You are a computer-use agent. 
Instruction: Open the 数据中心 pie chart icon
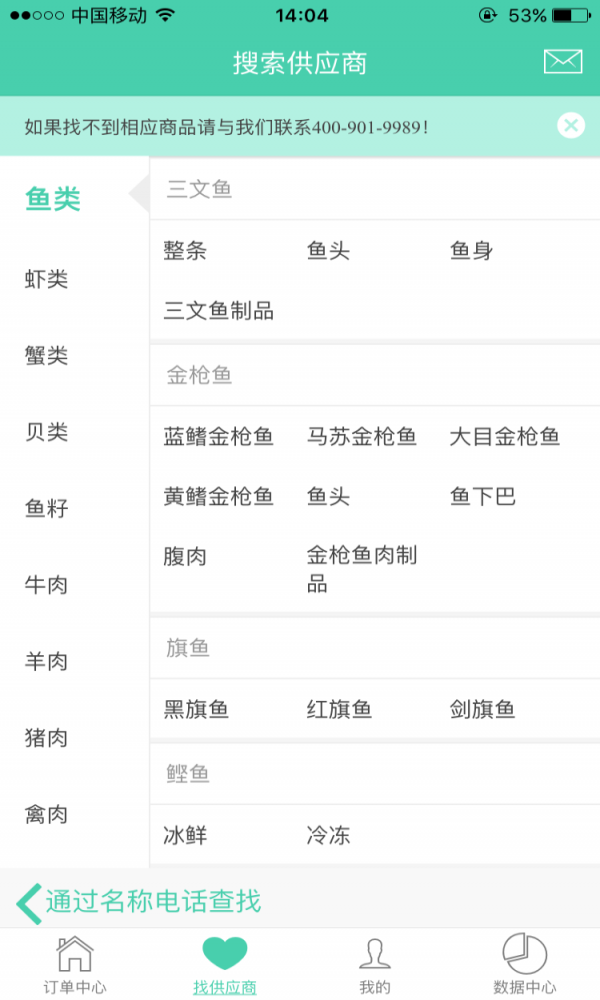click(x=524, y=953)
